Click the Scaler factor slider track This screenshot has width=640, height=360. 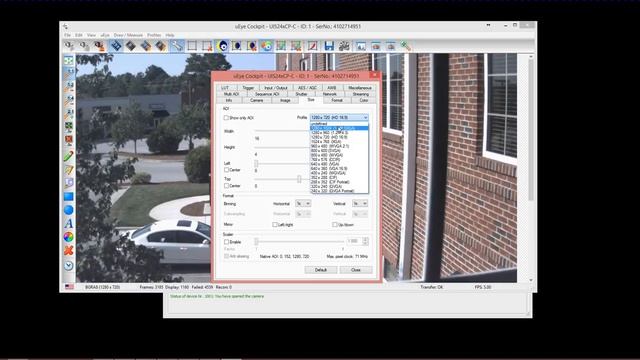300,242
